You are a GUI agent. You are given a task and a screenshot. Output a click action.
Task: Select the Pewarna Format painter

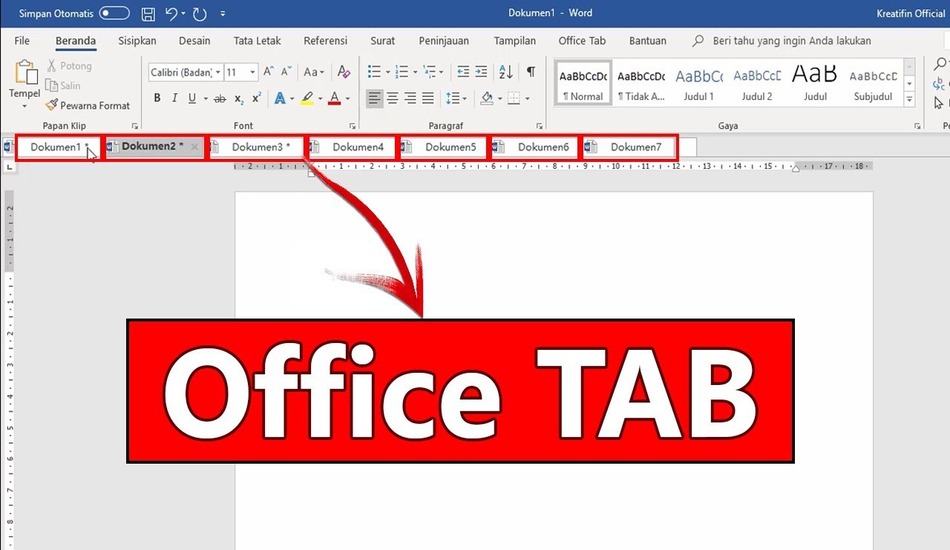point(87,105)
